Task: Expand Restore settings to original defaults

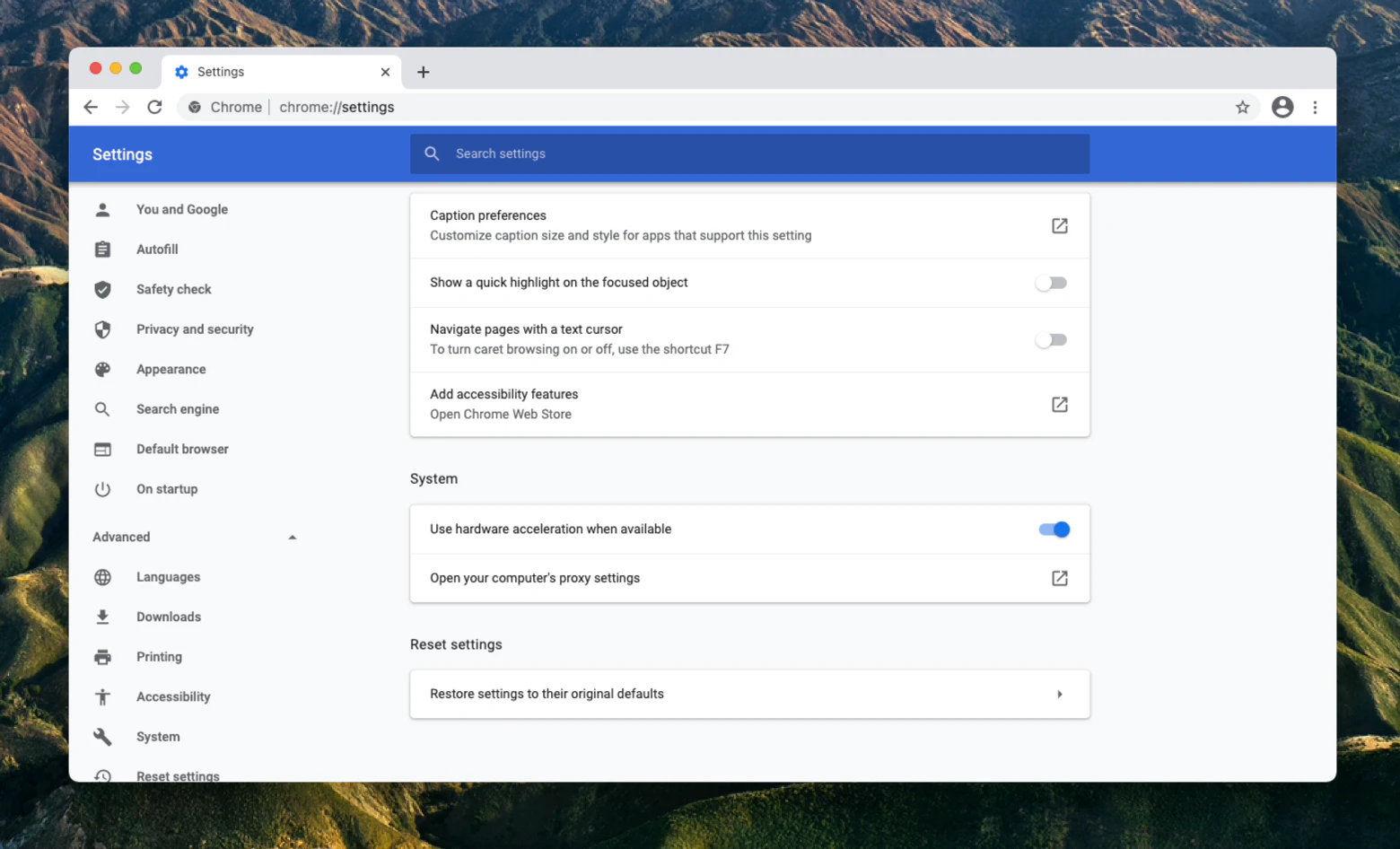Action: pyautogui.click(x=1059, y=695)
